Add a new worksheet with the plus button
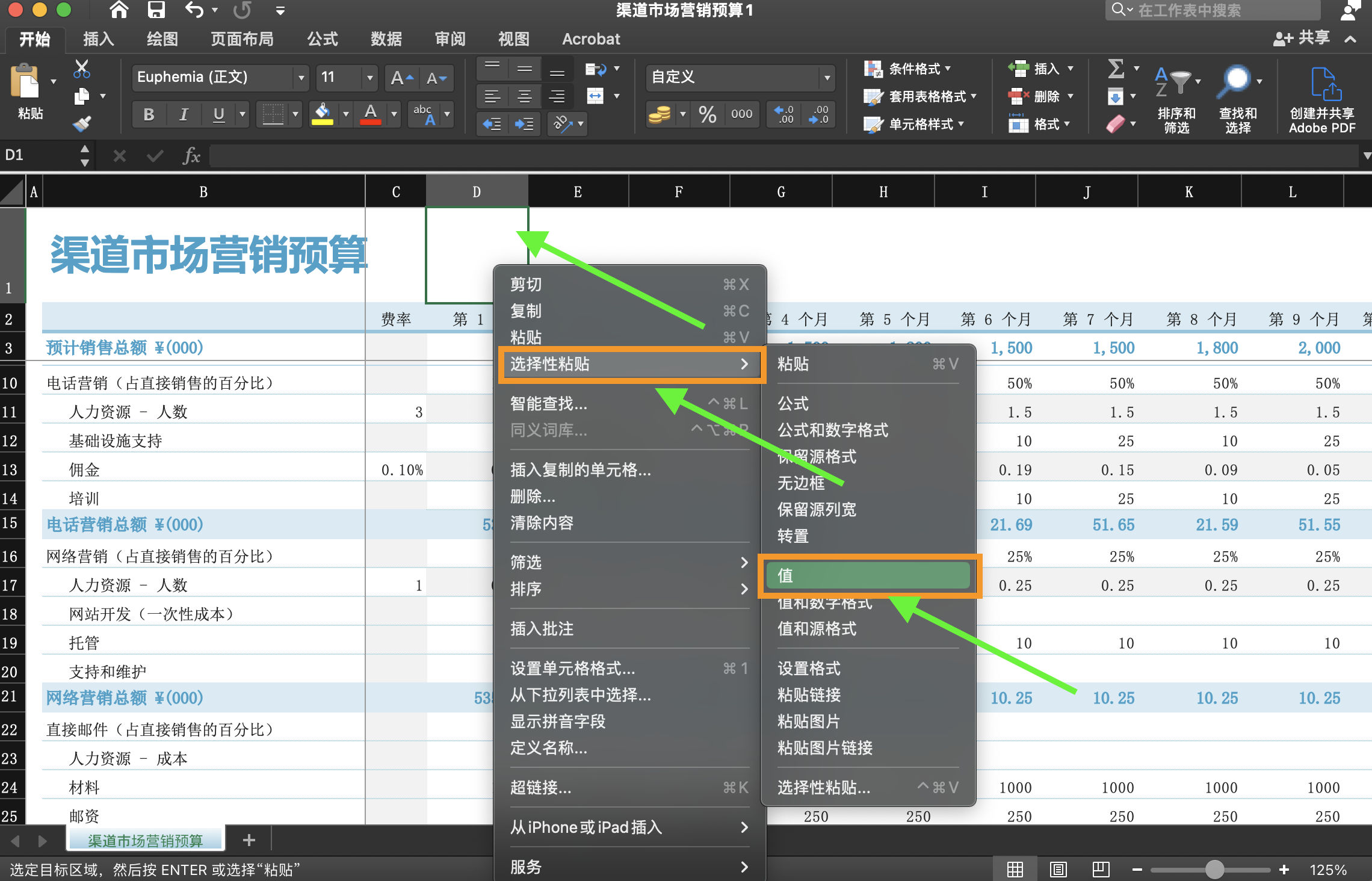Screen dimensions: 1372x881 [248, 839]
